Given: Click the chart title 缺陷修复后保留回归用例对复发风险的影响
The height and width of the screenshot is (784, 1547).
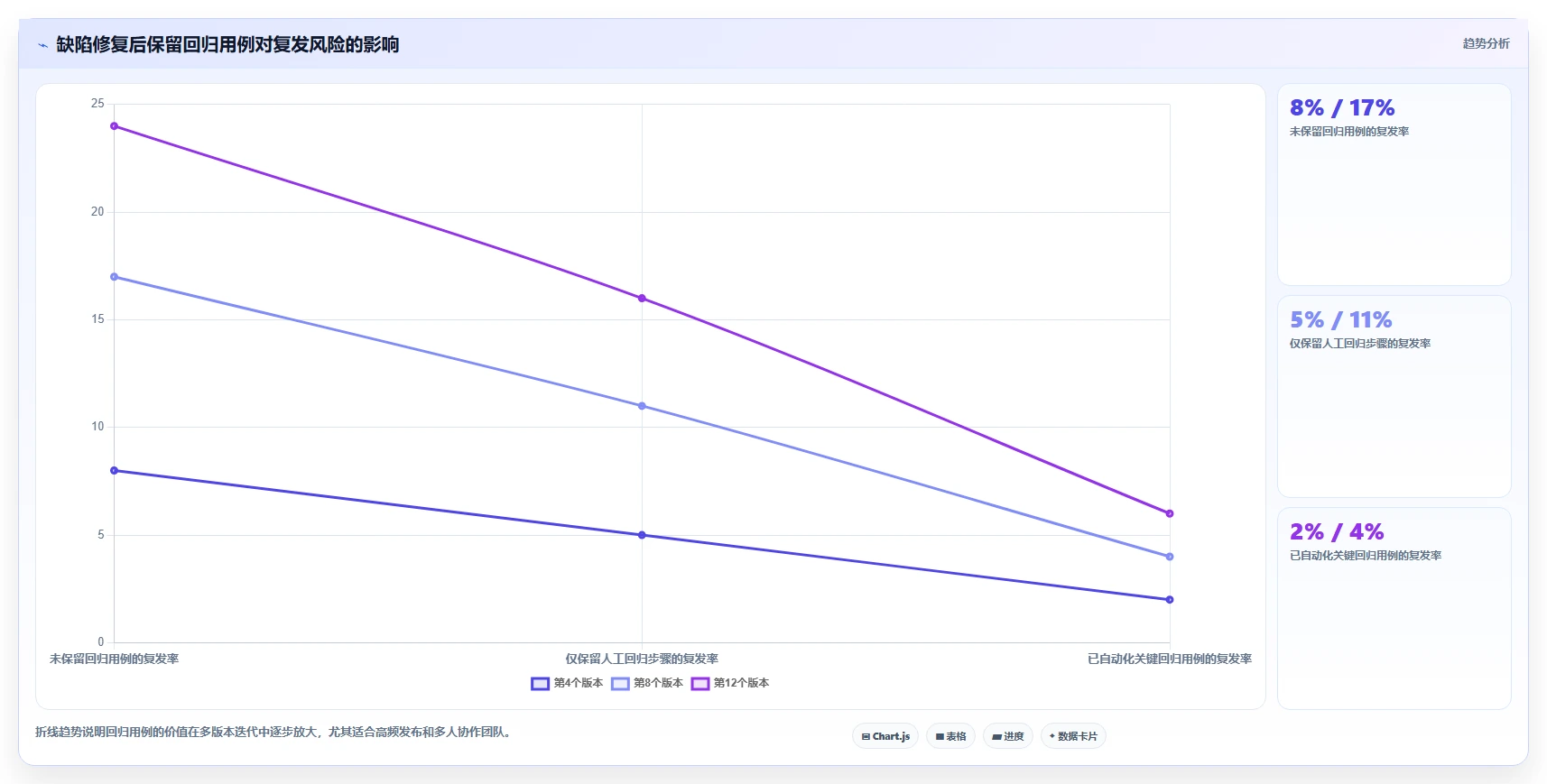Looking at the screenshot, I should [x=227, y=45].
